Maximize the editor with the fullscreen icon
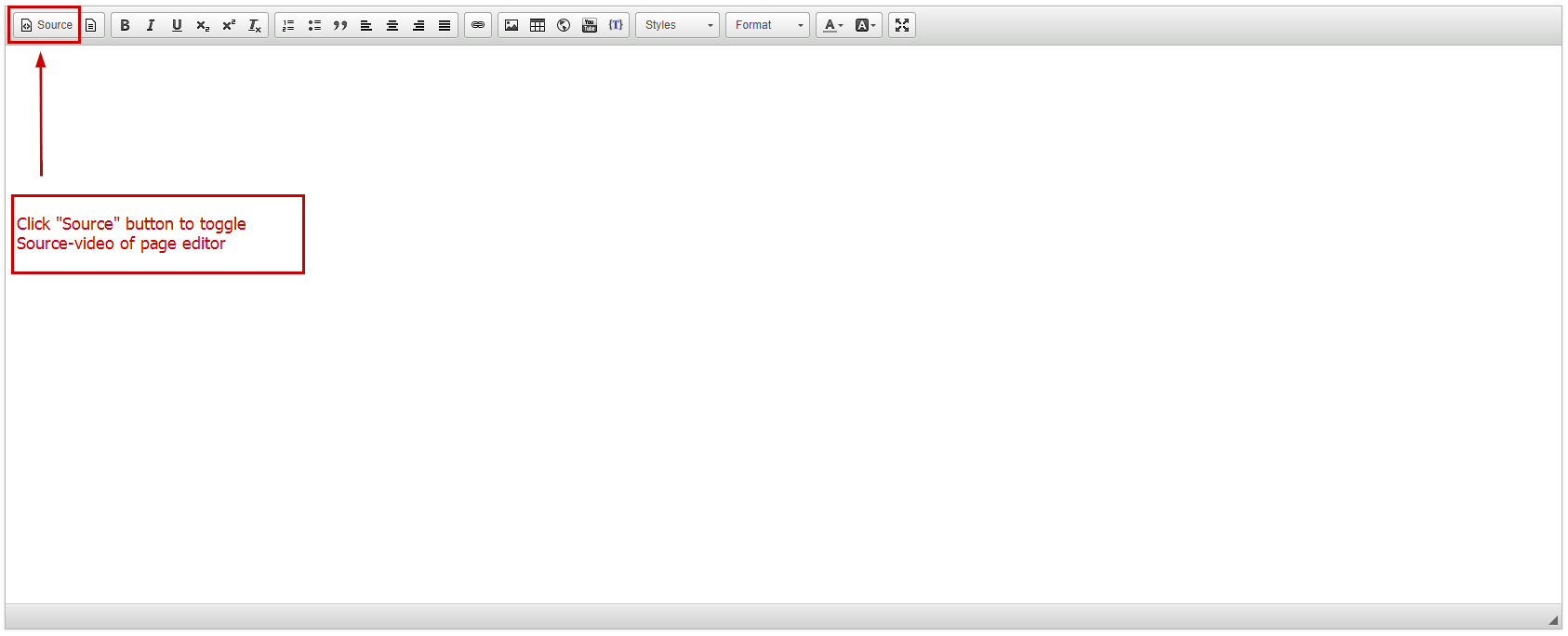 (x=902, y=25)
